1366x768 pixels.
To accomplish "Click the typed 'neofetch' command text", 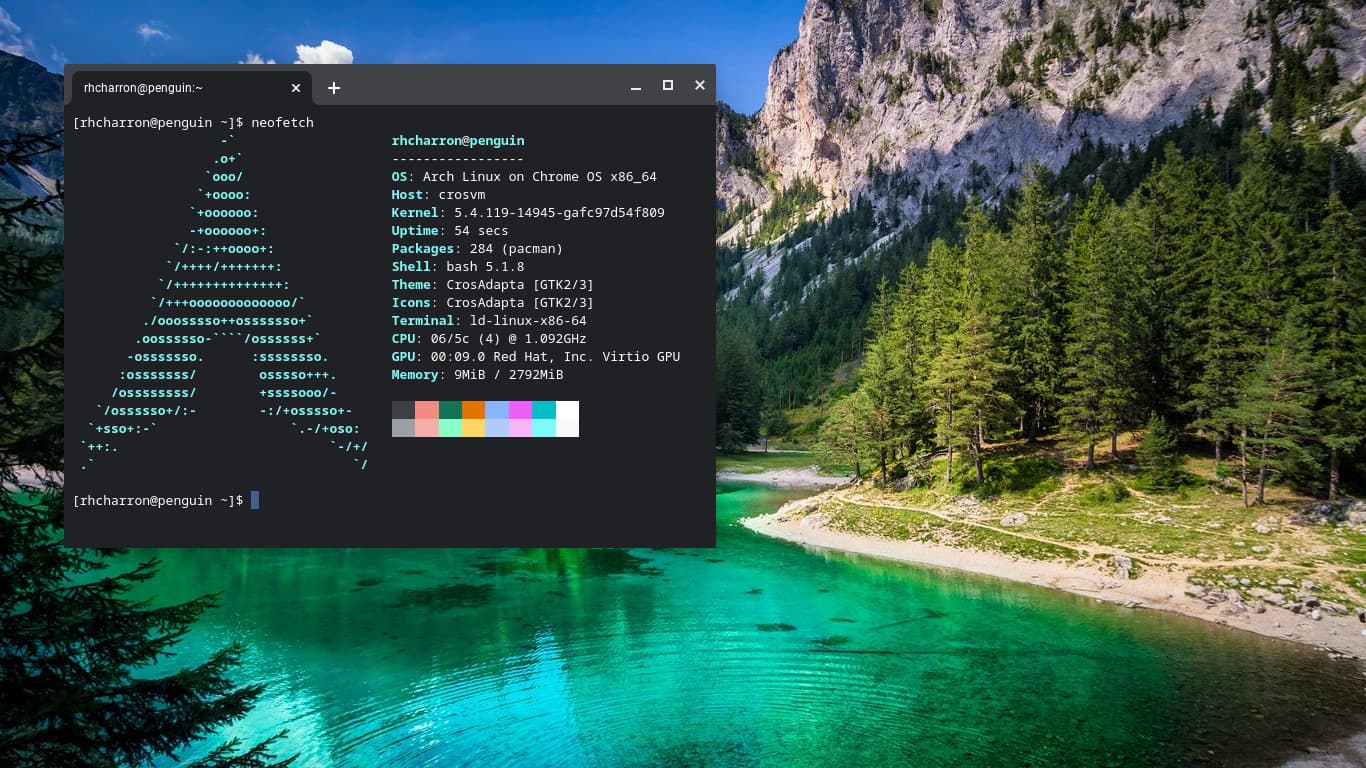I will [x=282, y=123].
